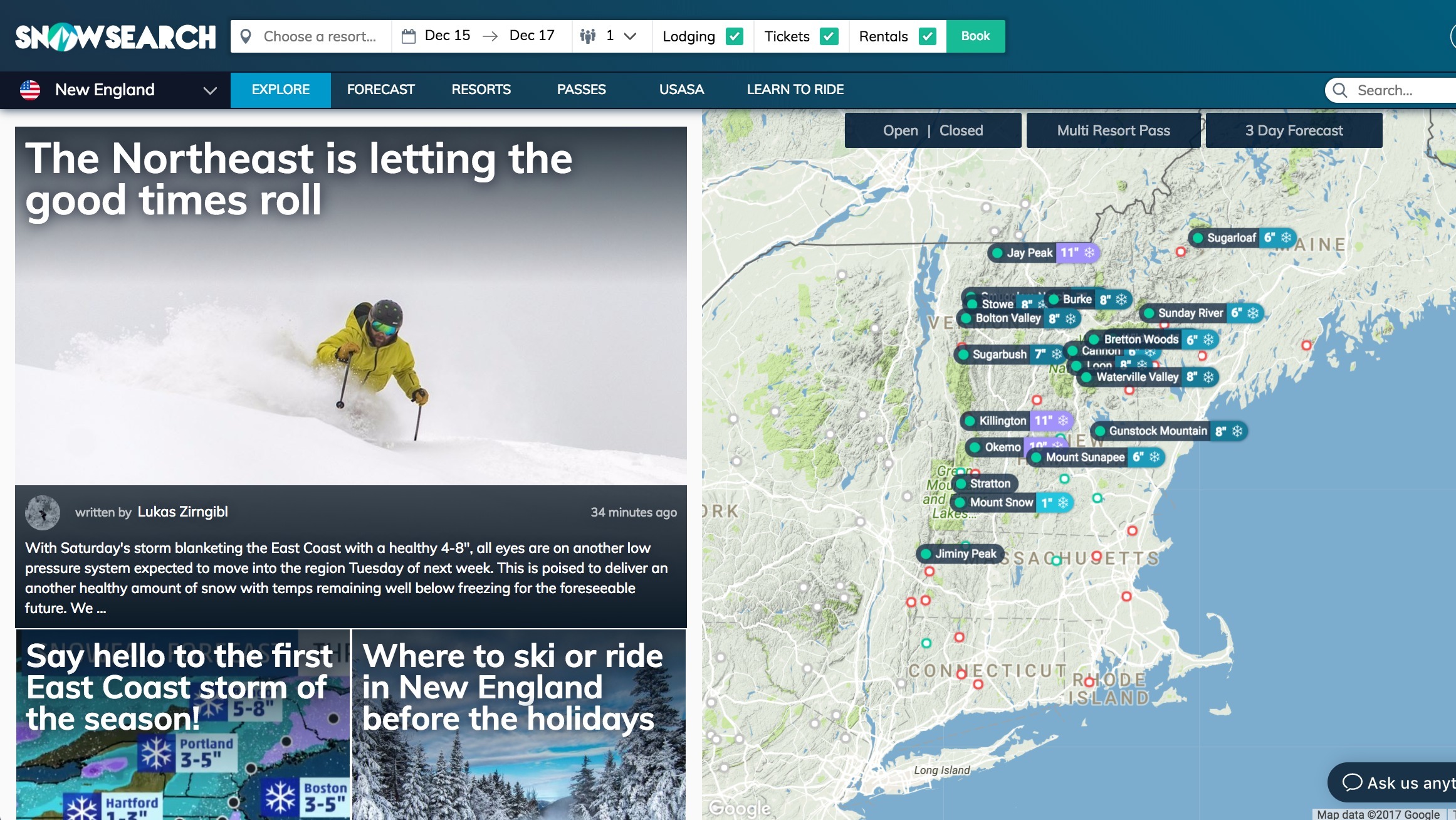This screenshot has height=820, width=1456.
Task: Open the Passes menu item
Action: click(x=581, y=90)
